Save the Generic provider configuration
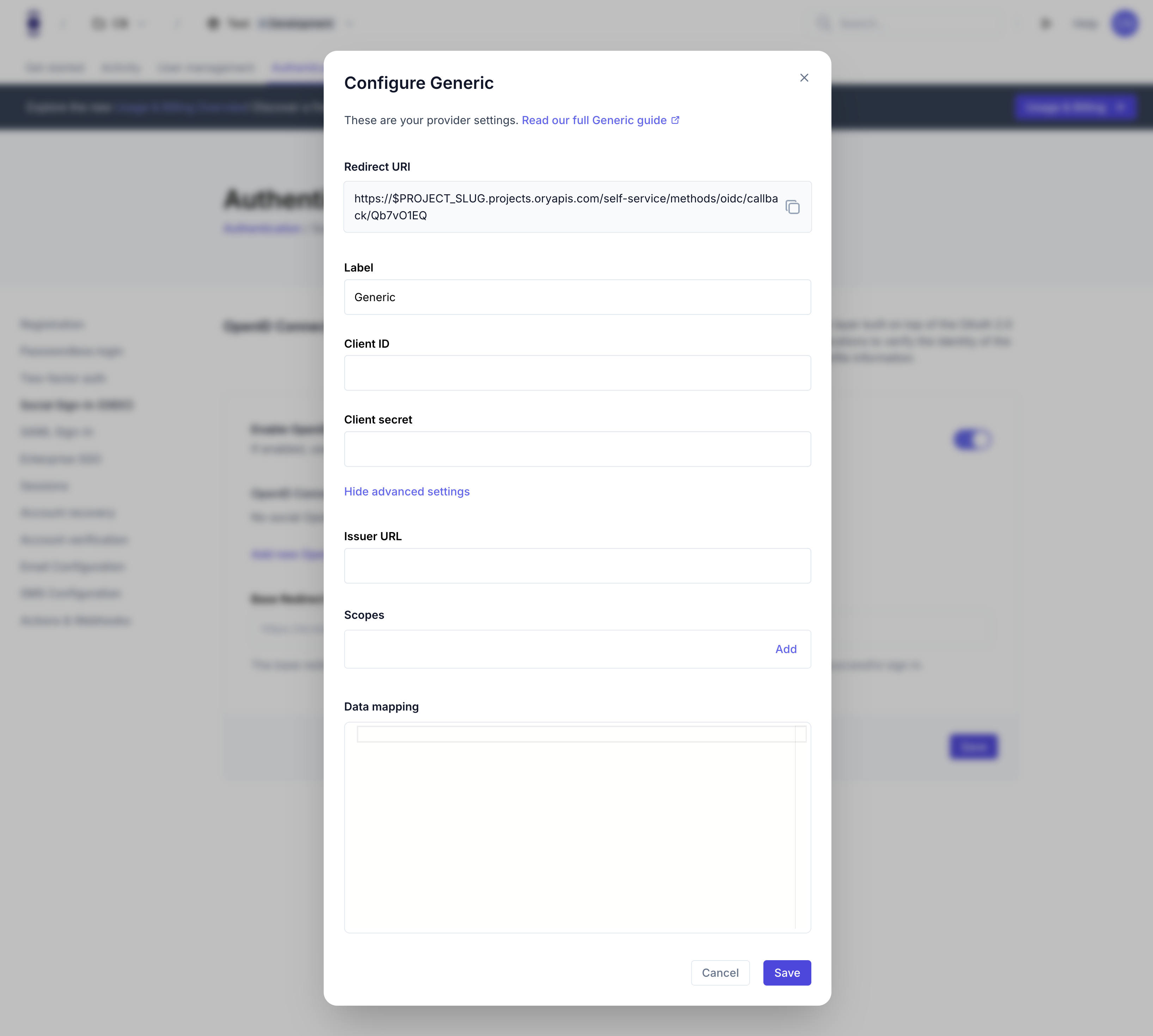This screenshot has width=1153, height=1036. tap(787, 973)
